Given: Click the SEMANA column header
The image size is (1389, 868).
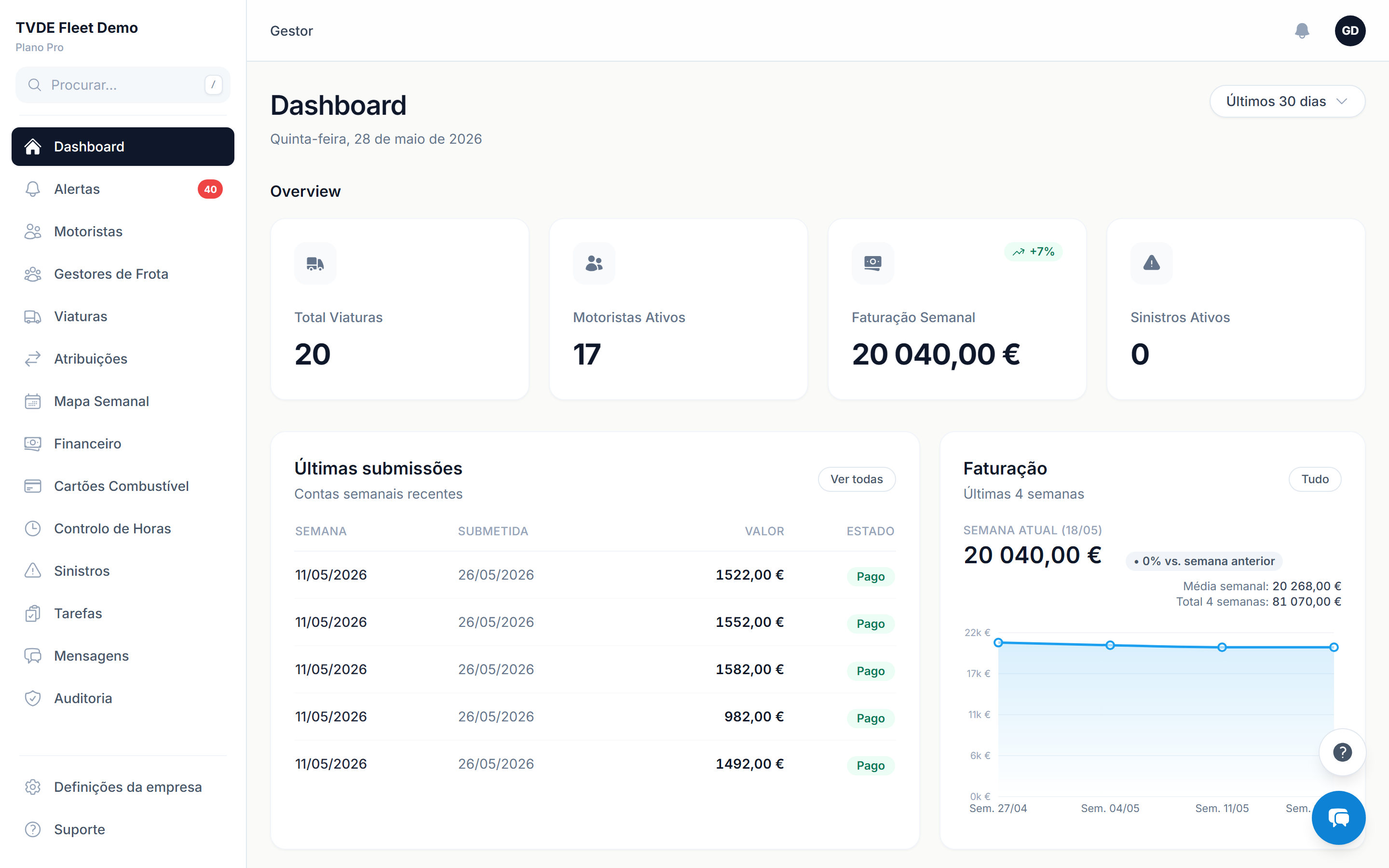Looking at the screenshot, I should coord(321,531).
